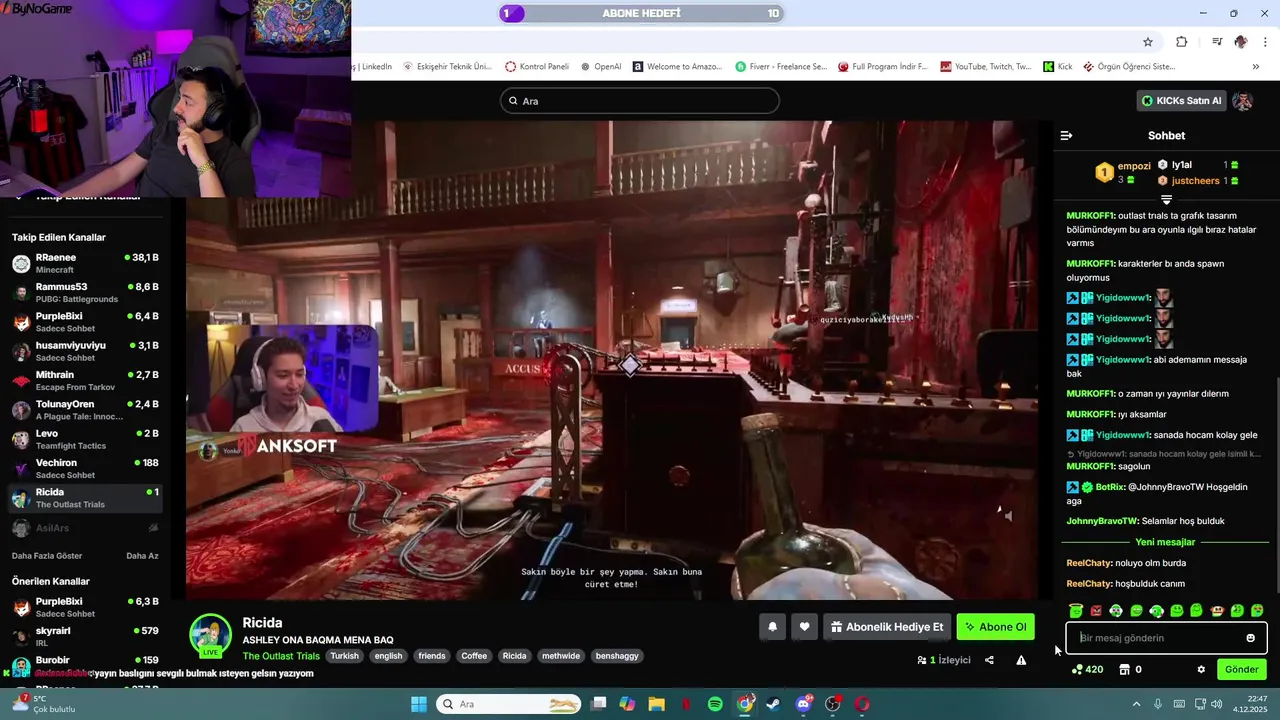
Task: Select the methwide tag
Action: coord(561,656)
